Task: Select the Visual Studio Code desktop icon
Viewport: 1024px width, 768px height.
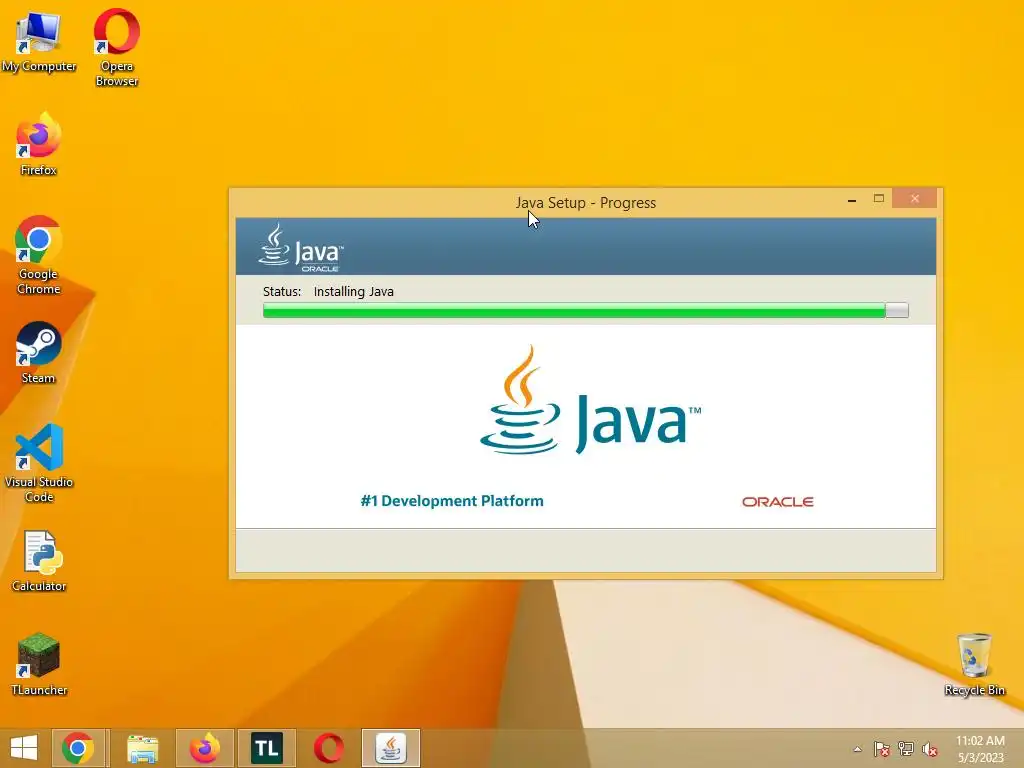Action: (39, 463)
